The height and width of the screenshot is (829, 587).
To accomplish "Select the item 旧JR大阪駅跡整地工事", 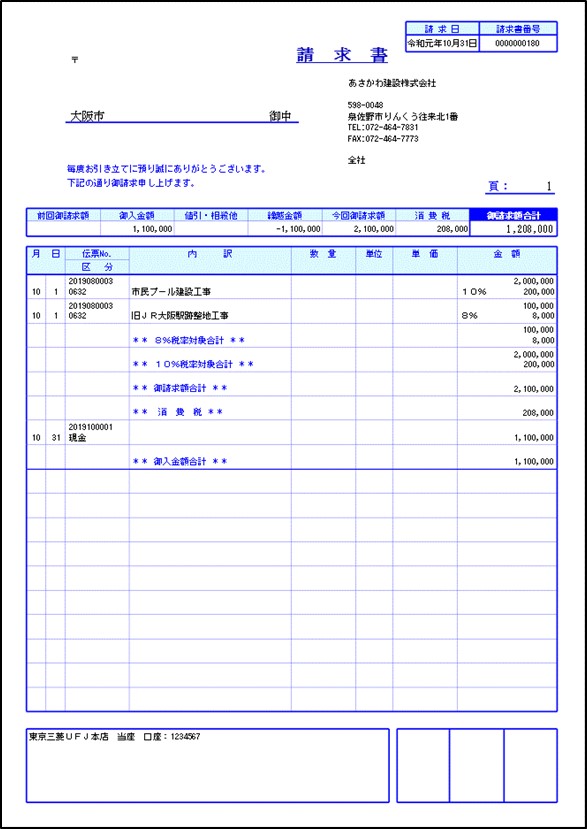I will (x=180, y=316).
